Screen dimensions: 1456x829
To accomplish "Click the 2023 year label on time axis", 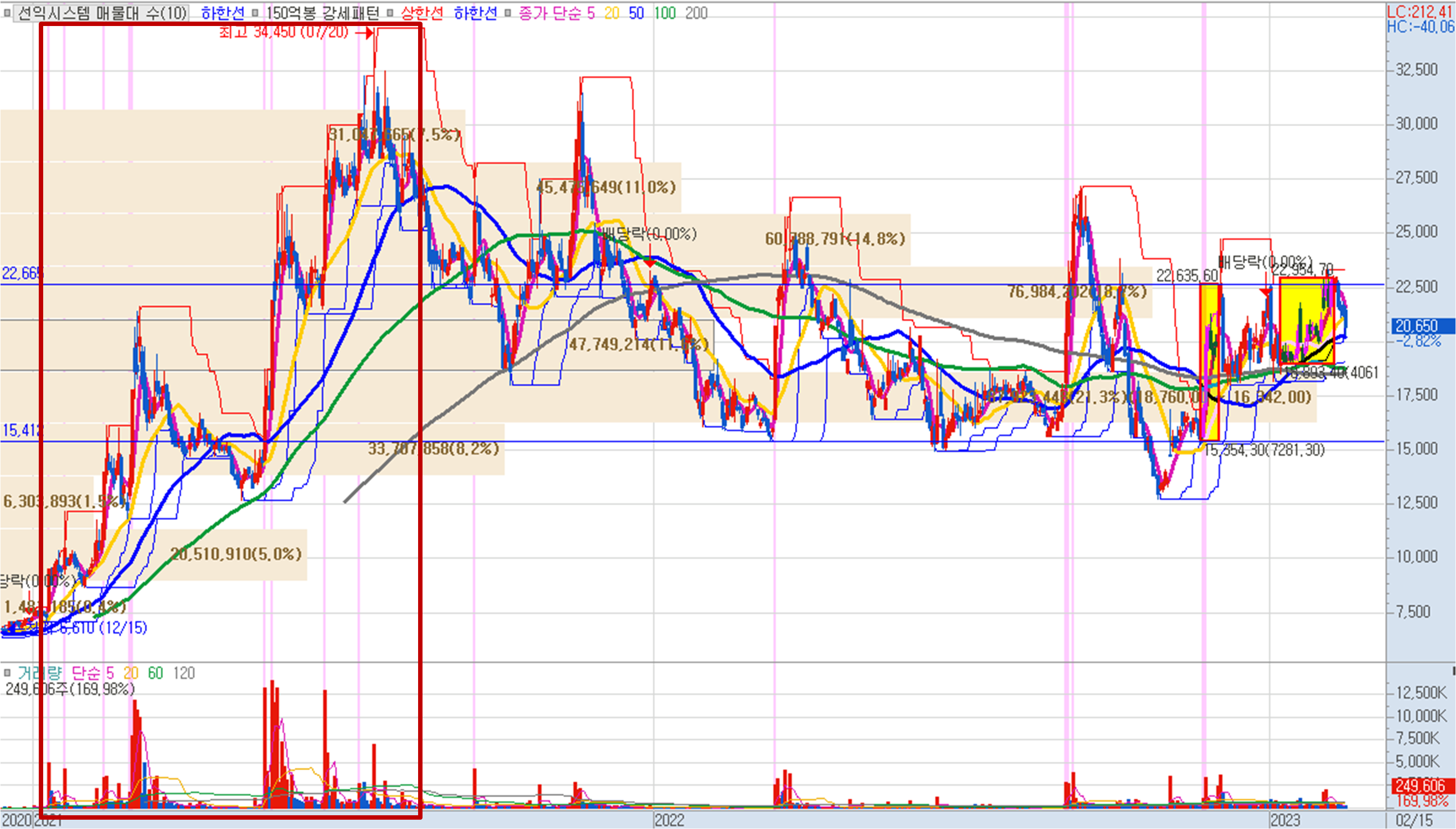I will (1285, 820).
